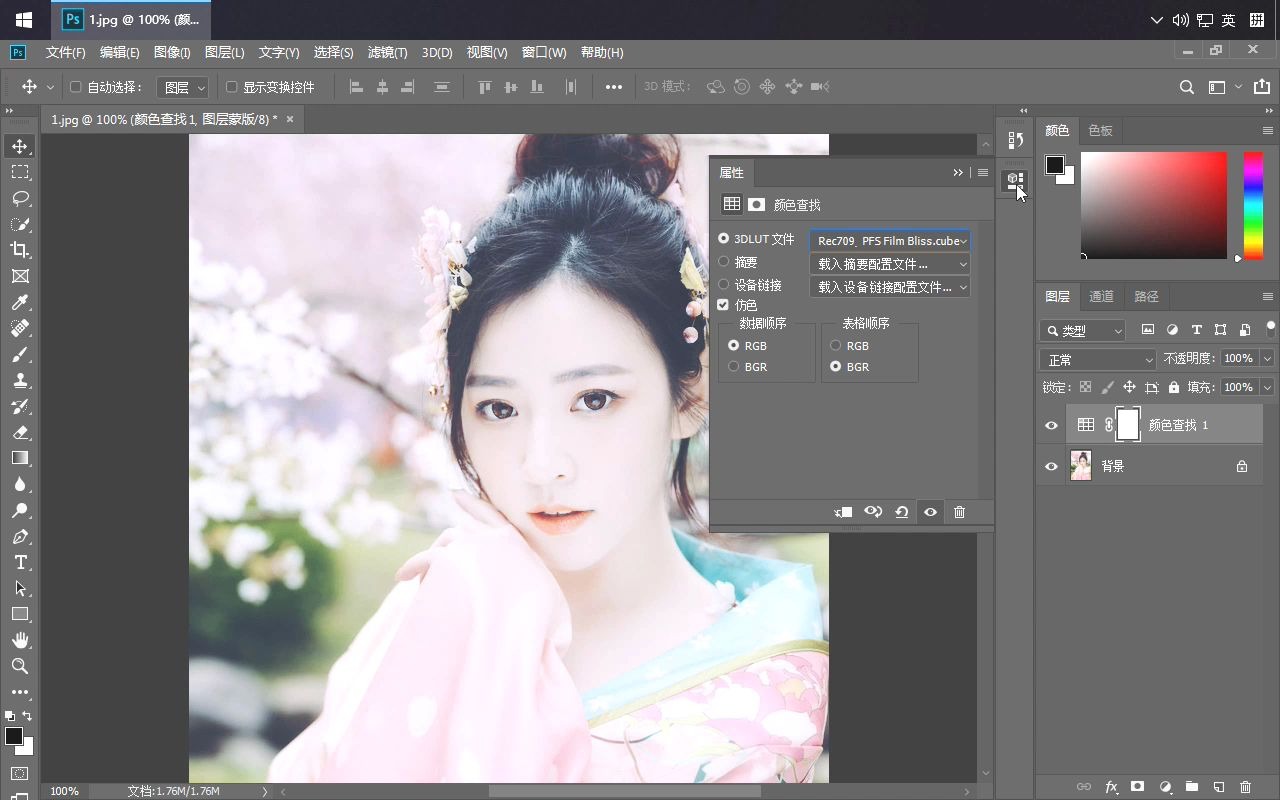
Task: Open the Properties panel flyout menu
Action: click(x=983, y=172)
